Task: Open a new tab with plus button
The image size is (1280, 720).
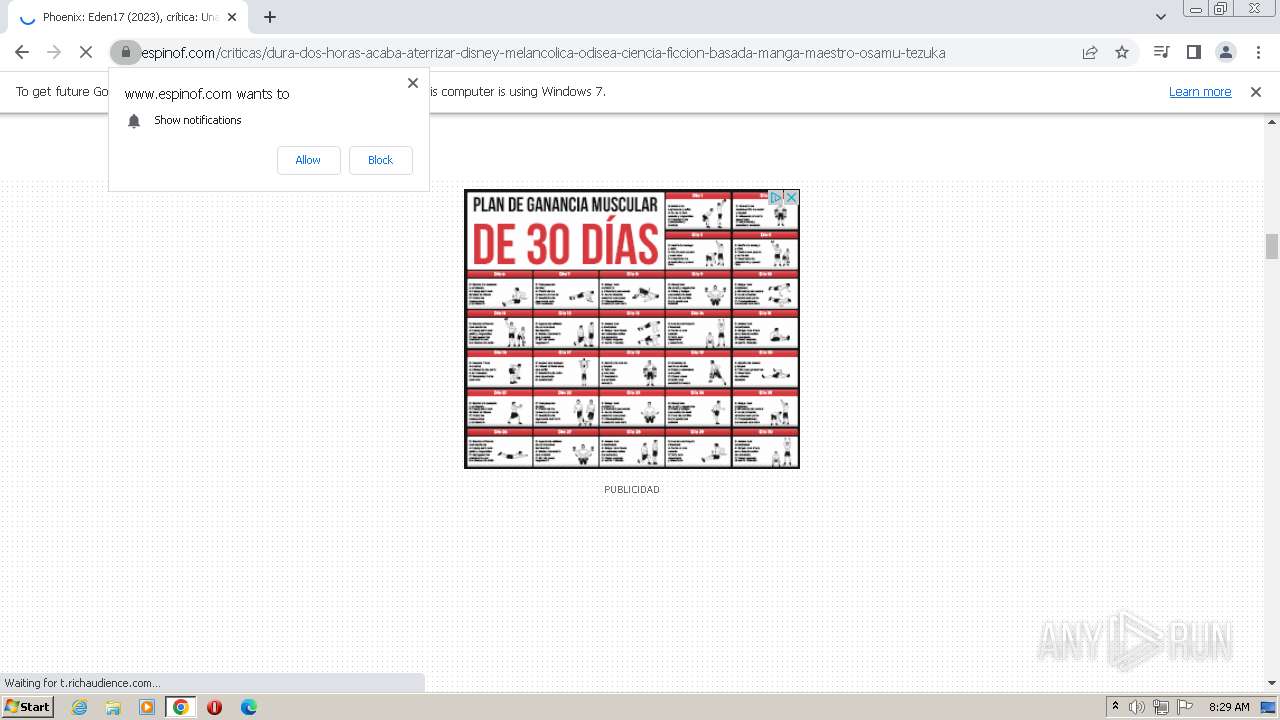Action: [270, 17]
